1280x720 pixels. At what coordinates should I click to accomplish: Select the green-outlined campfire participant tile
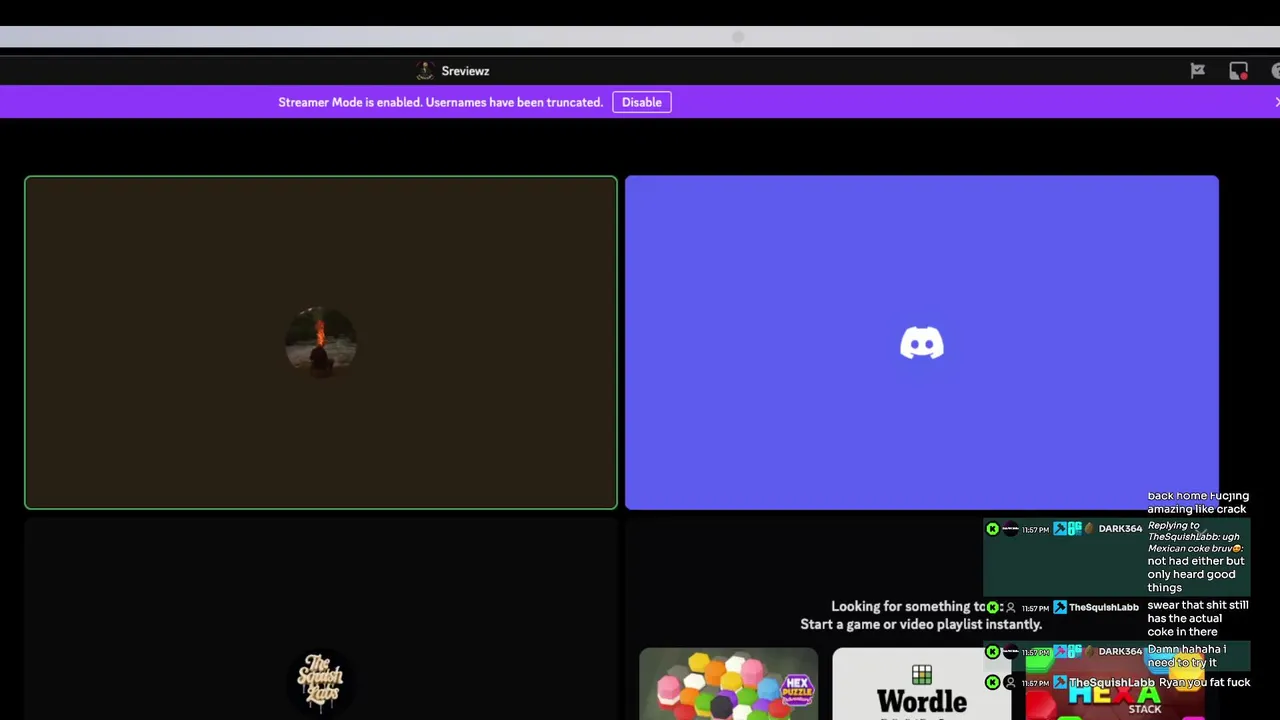(321, 343)
